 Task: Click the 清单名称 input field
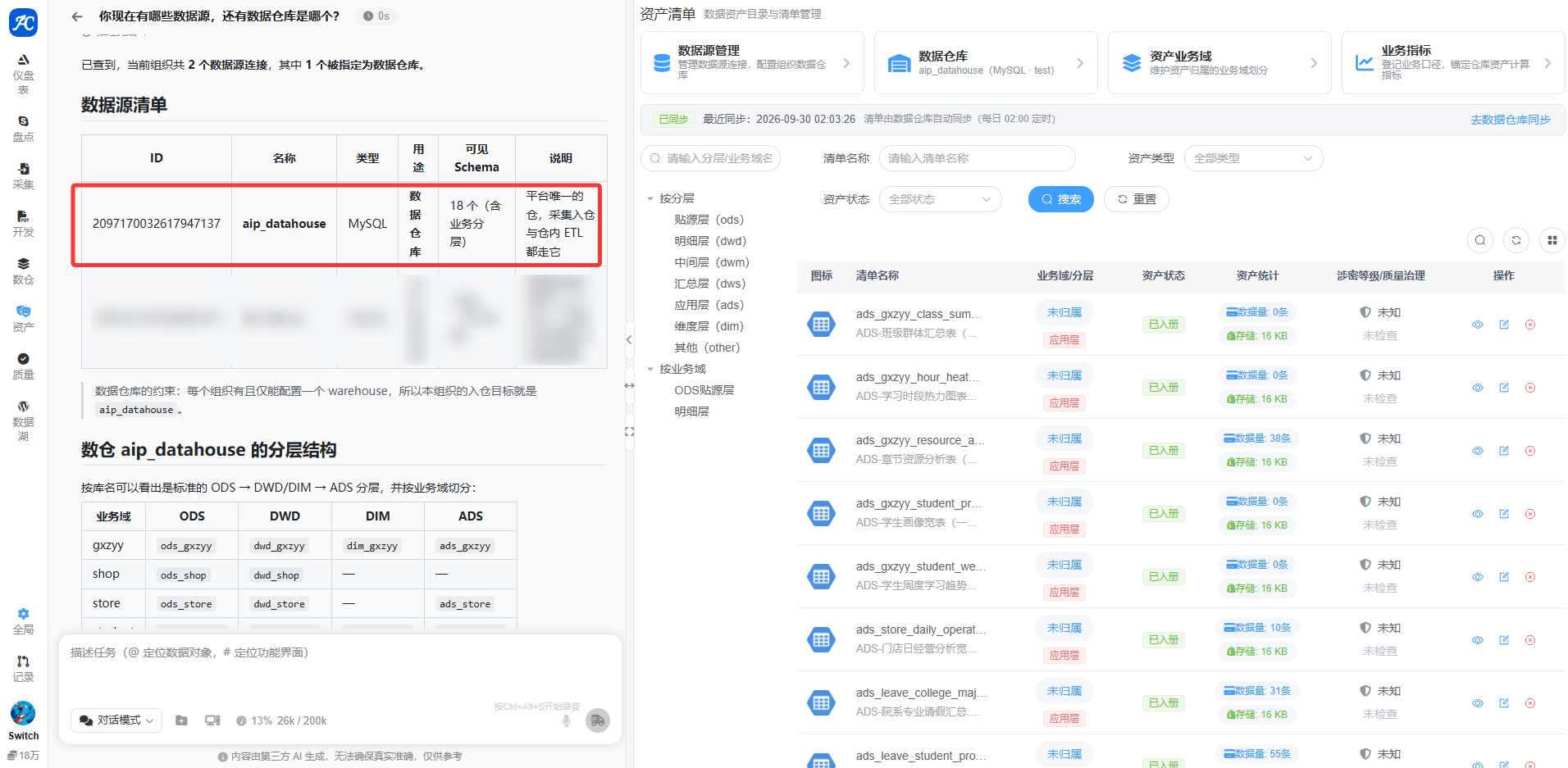coord(977,158)
